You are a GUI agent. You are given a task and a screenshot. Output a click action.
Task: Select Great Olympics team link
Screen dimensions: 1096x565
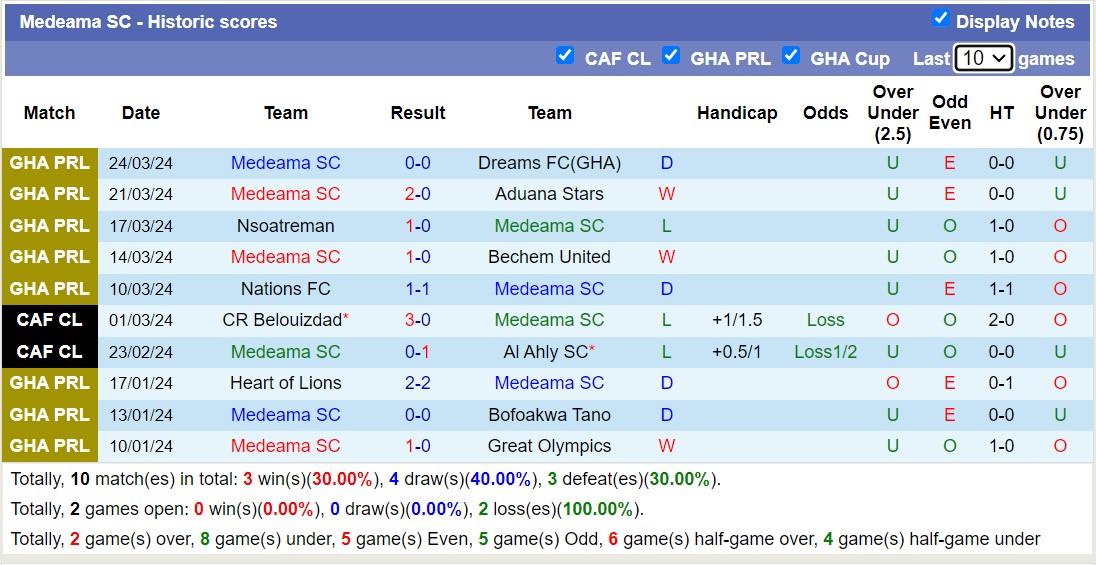point(549,446)
